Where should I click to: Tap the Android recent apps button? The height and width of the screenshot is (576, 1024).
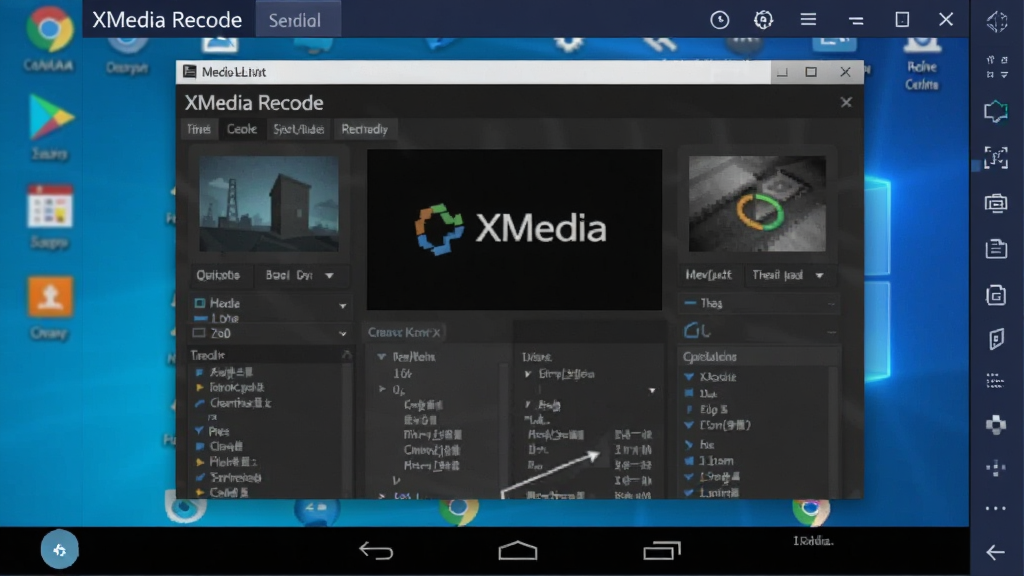click(x=662, y=551)
